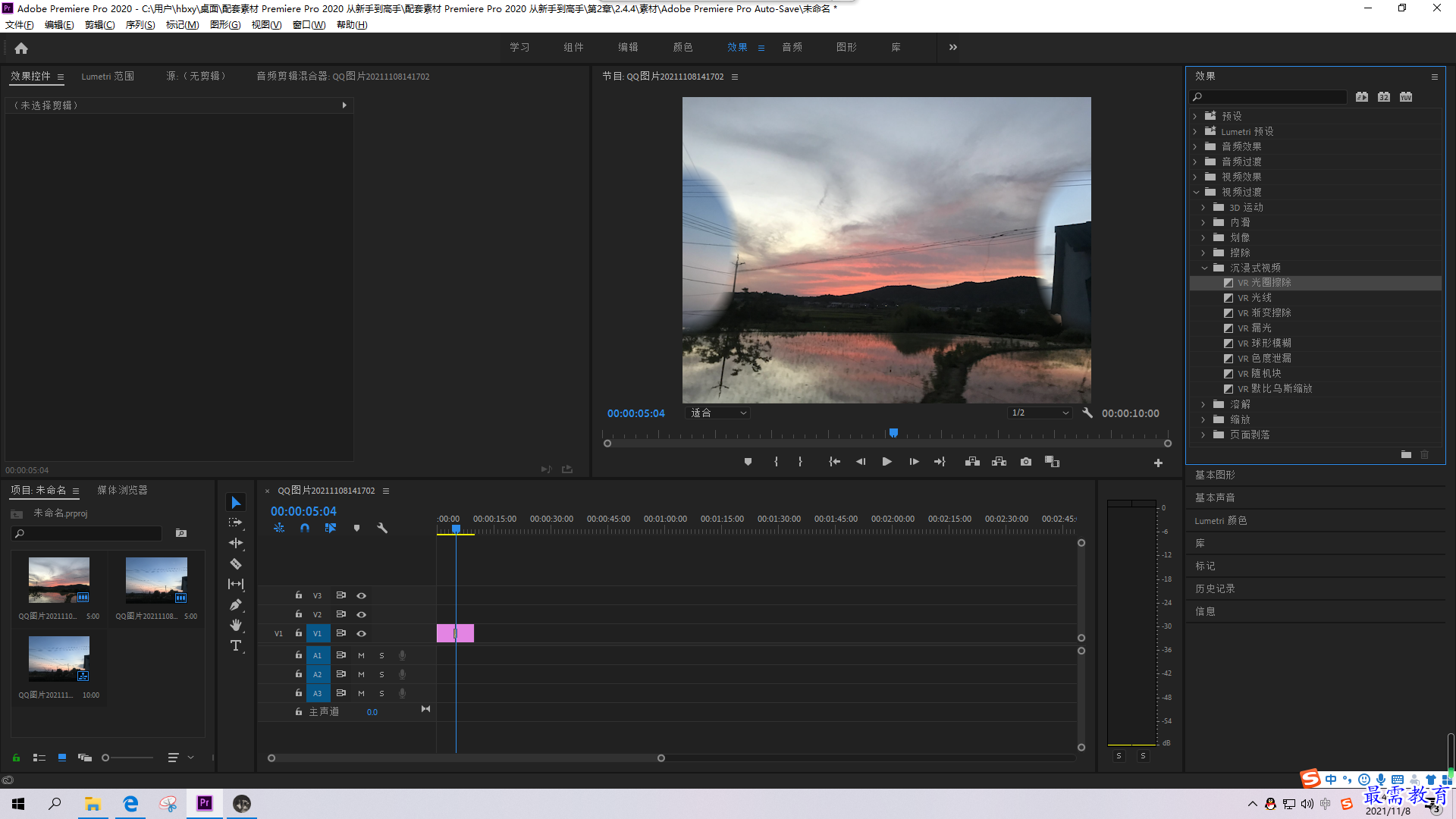
Task: Open the 序列(S) menu
Action: pyautogui.click(x=140, y=25)
